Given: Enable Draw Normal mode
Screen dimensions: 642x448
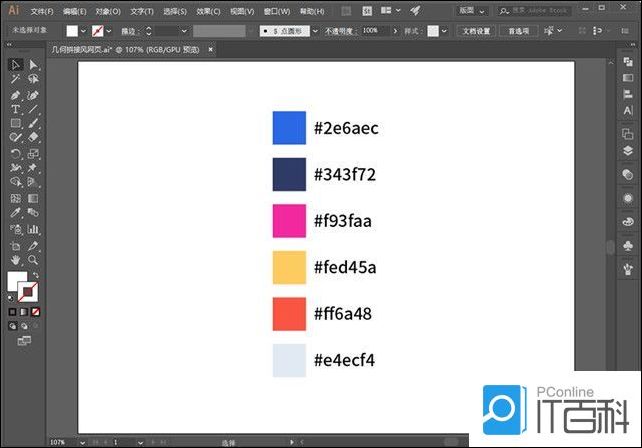Looking at the screenshot, I should pyautogui.click(x=13, y=326).
